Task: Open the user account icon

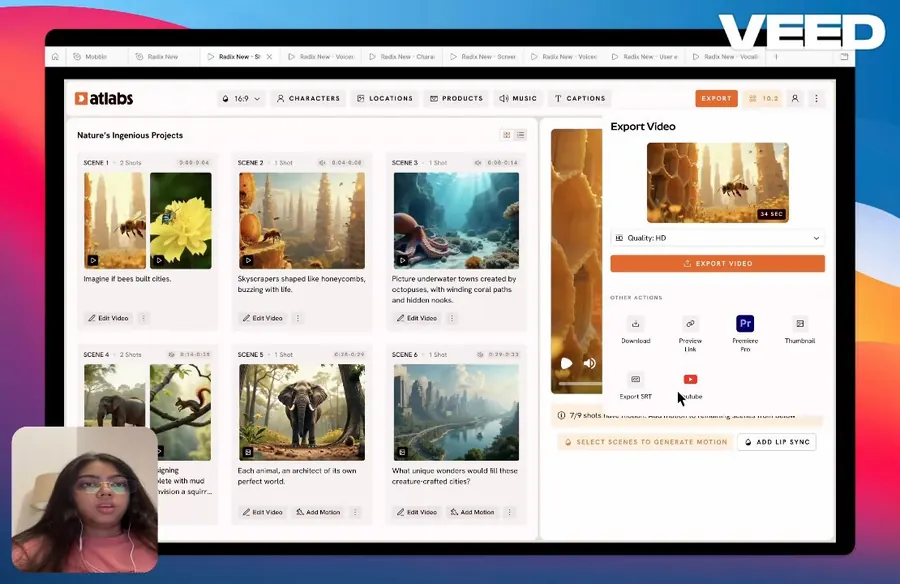Action: pos(795,98)
